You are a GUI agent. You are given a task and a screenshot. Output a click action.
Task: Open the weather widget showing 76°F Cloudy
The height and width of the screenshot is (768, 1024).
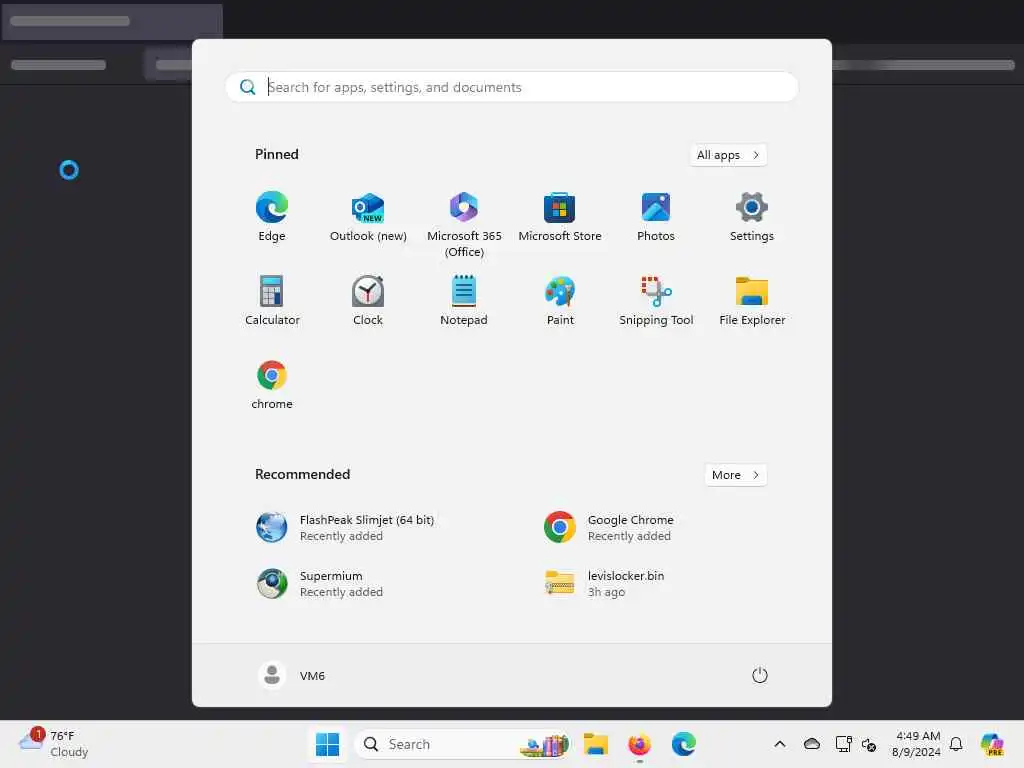(x=54, y=744)
